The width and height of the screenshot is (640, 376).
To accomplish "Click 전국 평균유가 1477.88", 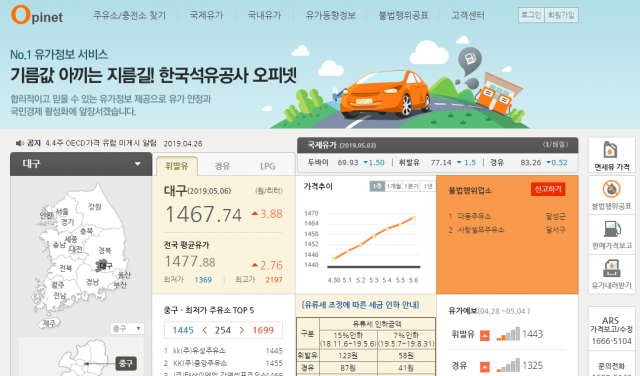I will click(x=190, y=262).
